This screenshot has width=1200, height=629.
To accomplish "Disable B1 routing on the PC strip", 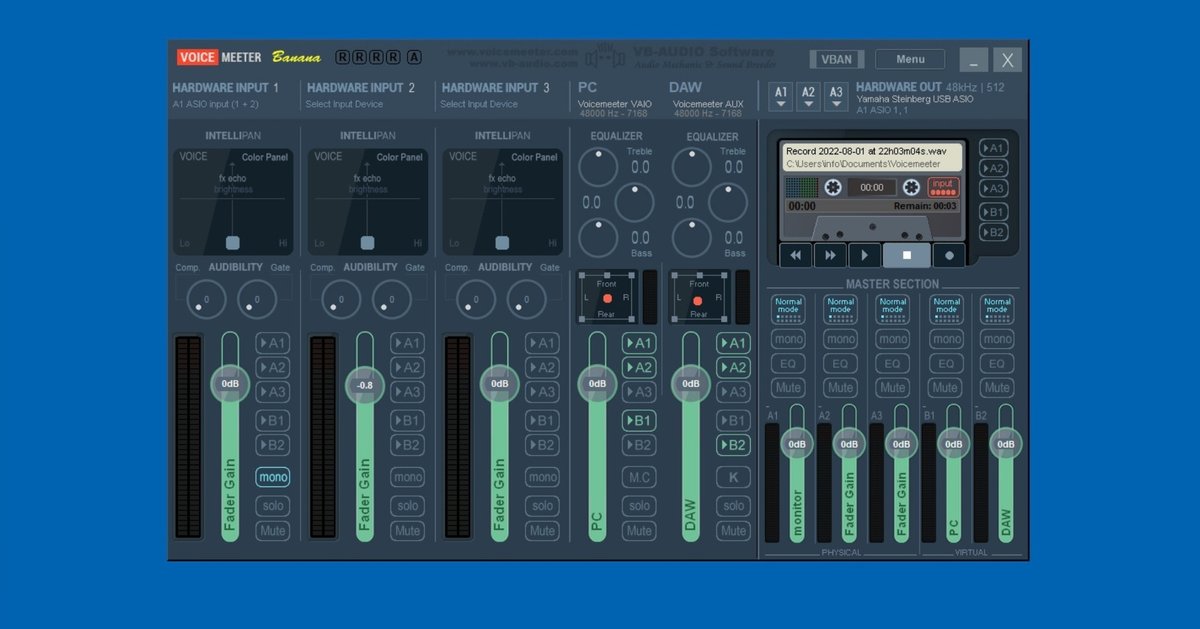I will [x=638, y=420].
